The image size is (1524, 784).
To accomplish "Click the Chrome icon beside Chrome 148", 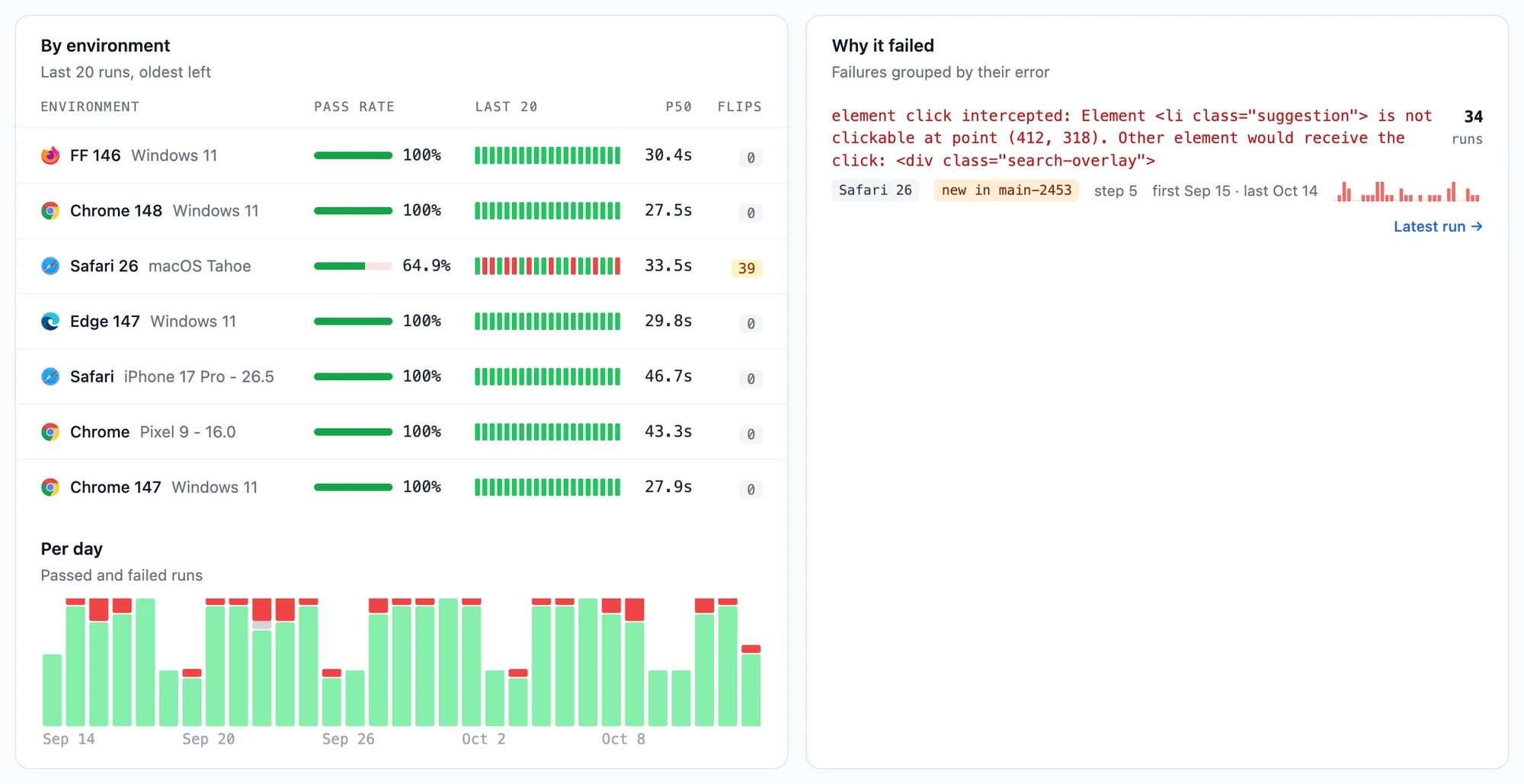I will pos(50,211).
